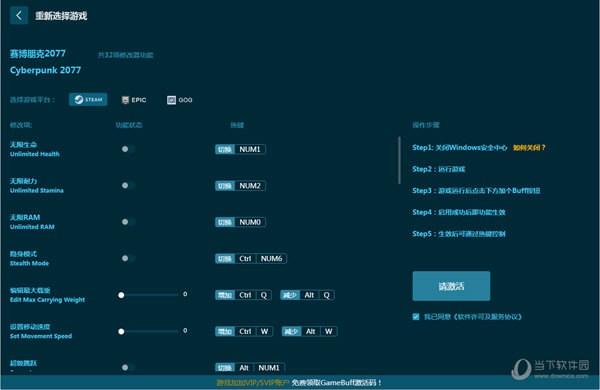Viewport: 600px width, 390px height.
Task: Toggle Unlimited RAM switch
Action: [x=128, y=222]
